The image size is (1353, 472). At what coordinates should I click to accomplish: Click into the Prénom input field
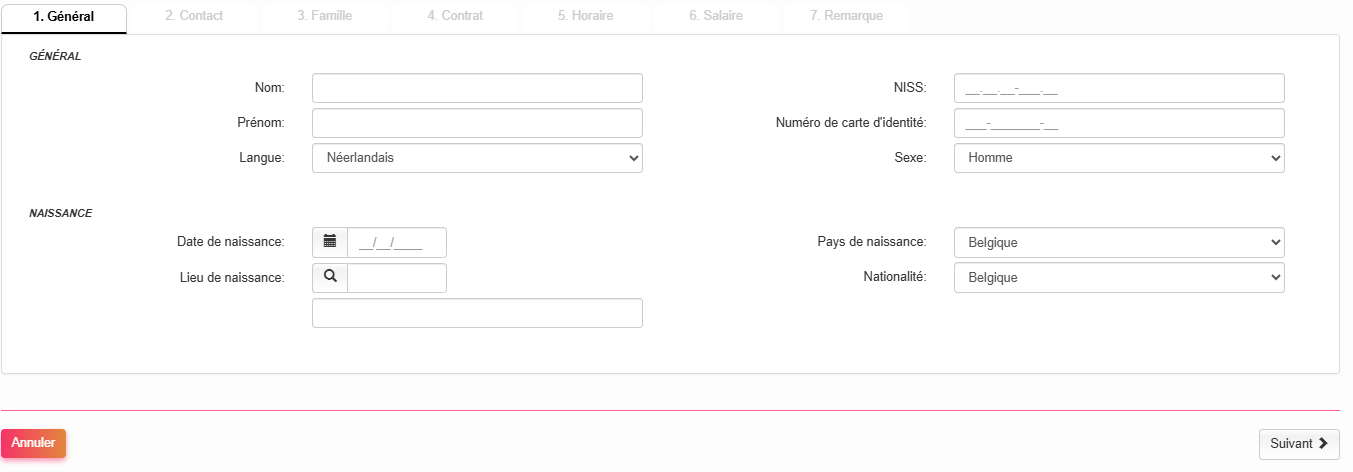477,123
